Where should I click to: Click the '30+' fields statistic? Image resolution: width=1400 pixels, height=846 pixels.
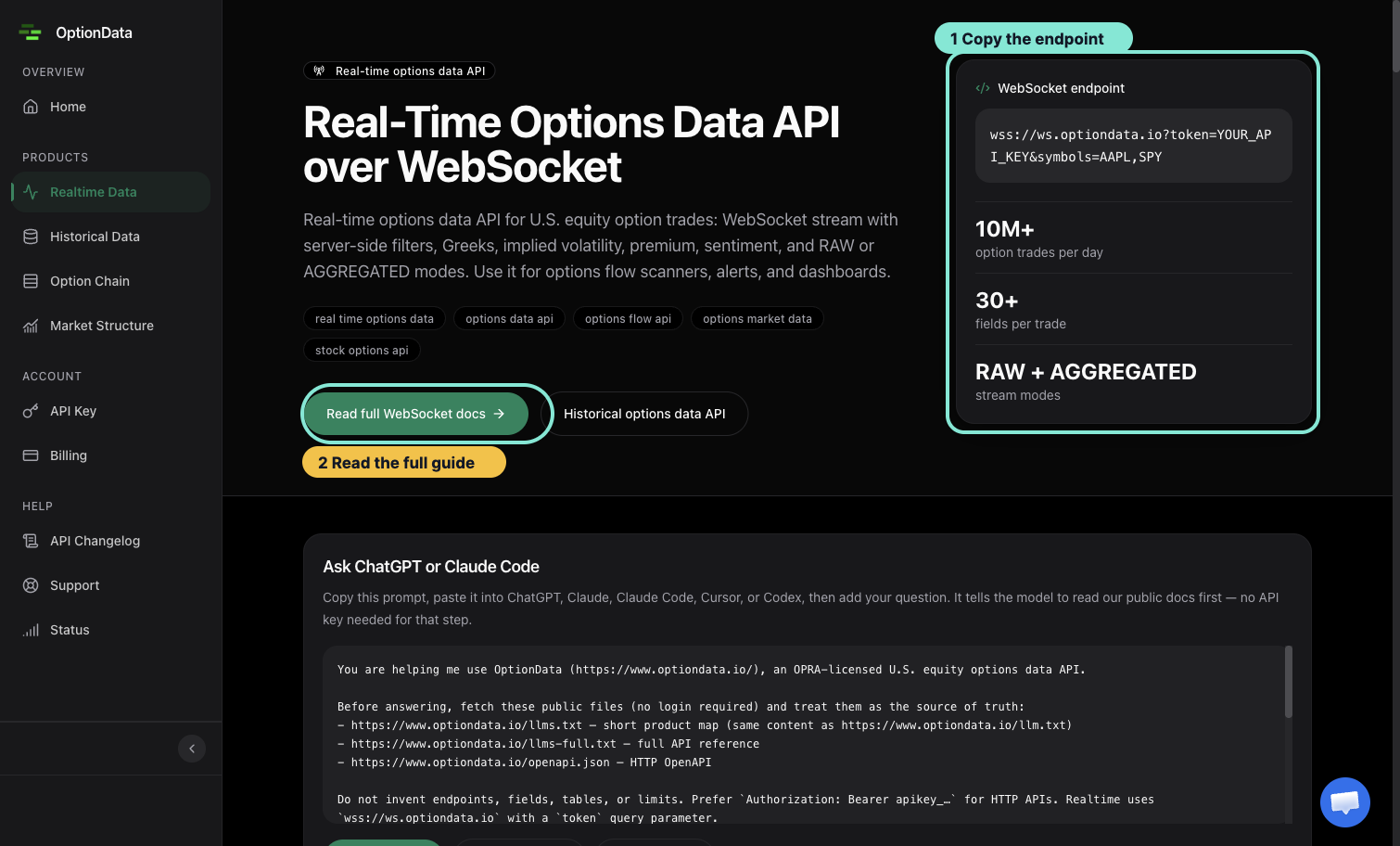point(997,301)
